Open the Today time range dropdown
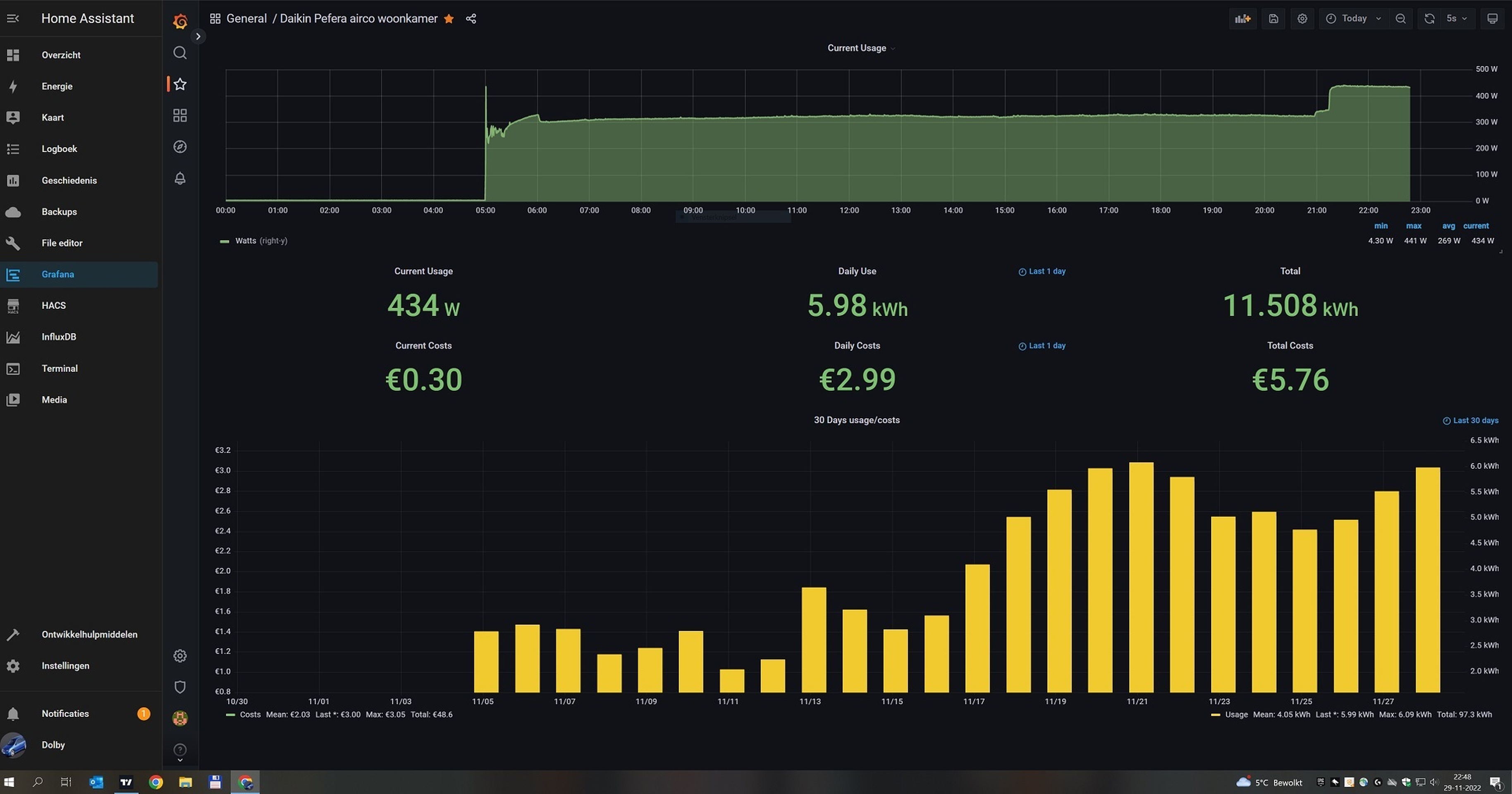The height and width of the screenshot is (794, 1512). pyautogui.click(x=1354, y=19)
